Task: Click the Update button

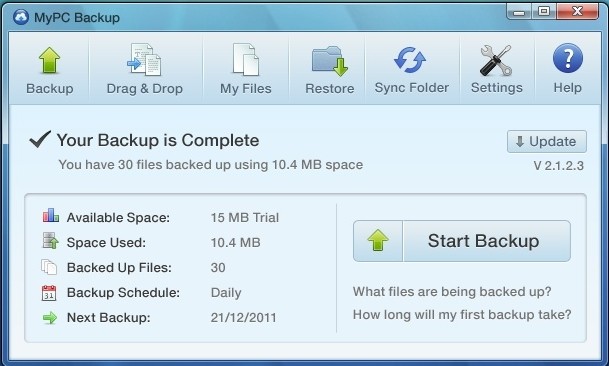Action: [x=546, y=141]
